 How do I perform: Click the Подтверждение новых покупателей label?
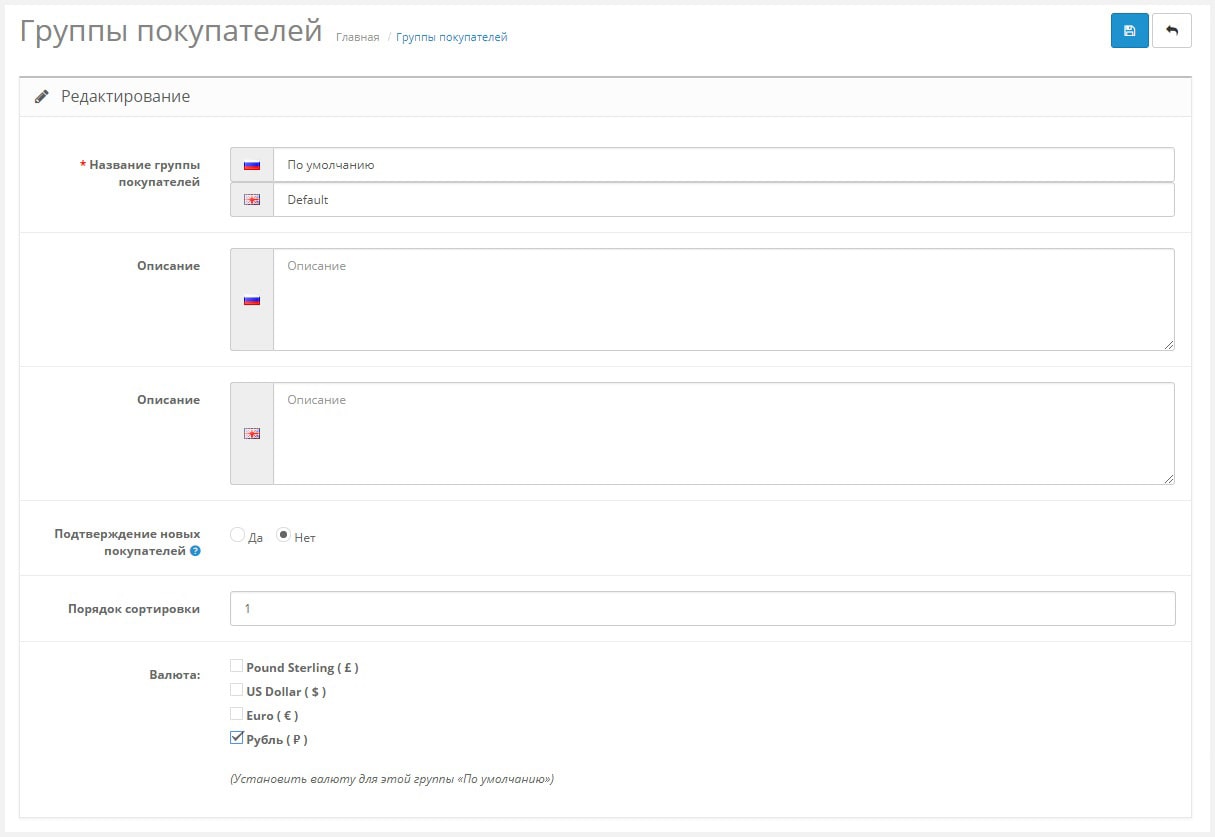(x=127, y=542)
